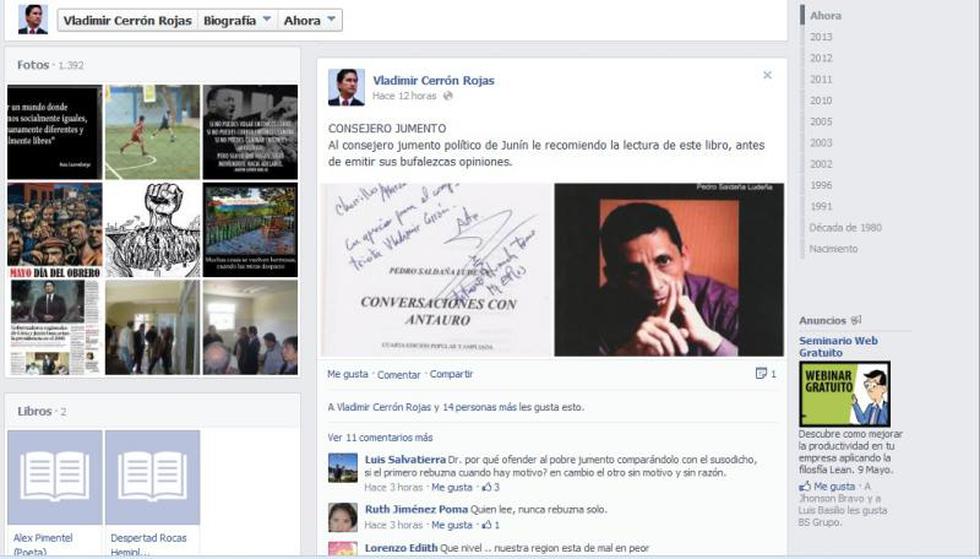Image resolution: width=980 pixels, height=559 pixels.
Task: Jump to 2003 in timeline
Action: 821,143
